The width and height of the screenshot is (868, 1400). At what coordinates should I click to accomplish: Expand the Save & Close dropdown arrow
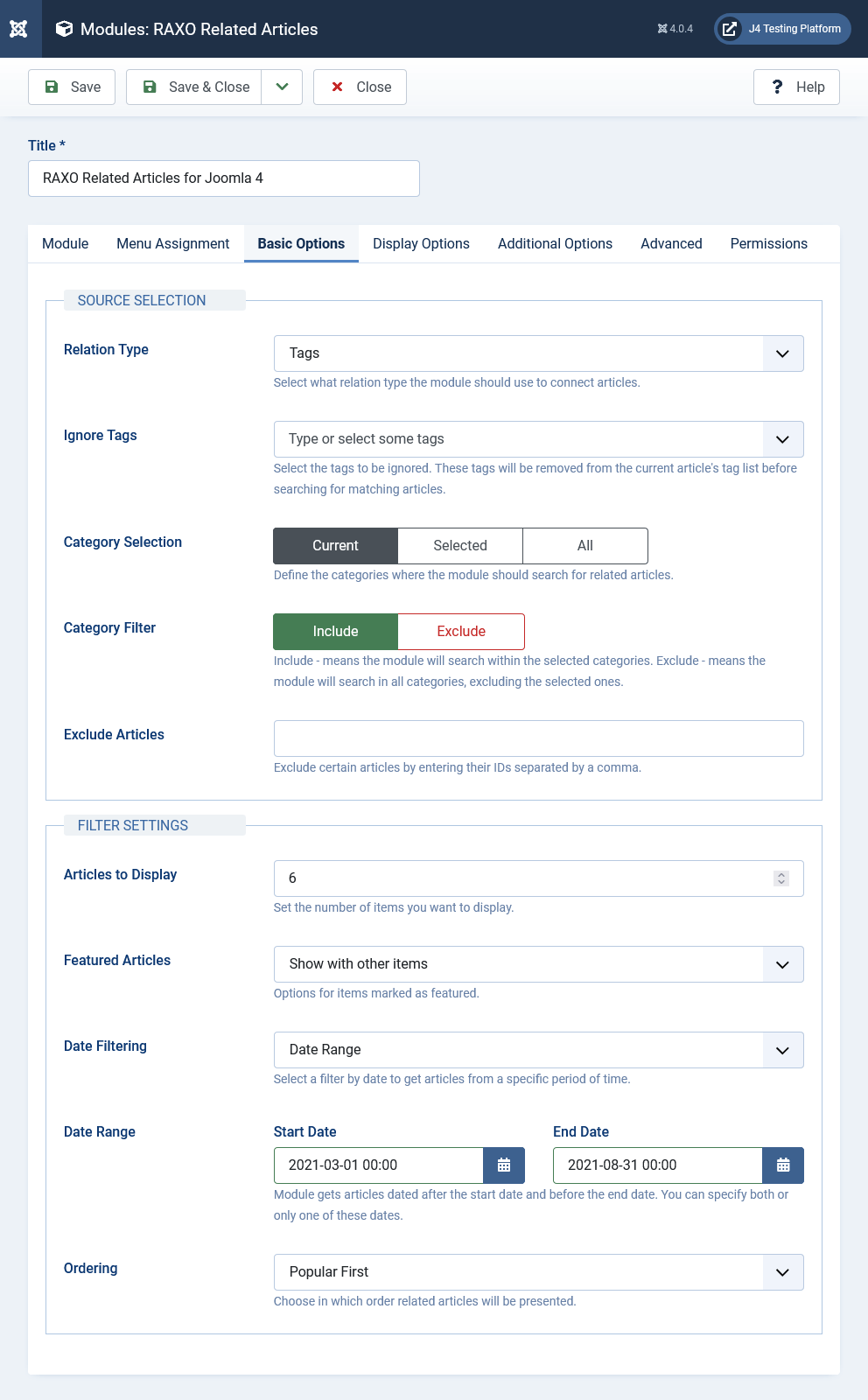282,87
